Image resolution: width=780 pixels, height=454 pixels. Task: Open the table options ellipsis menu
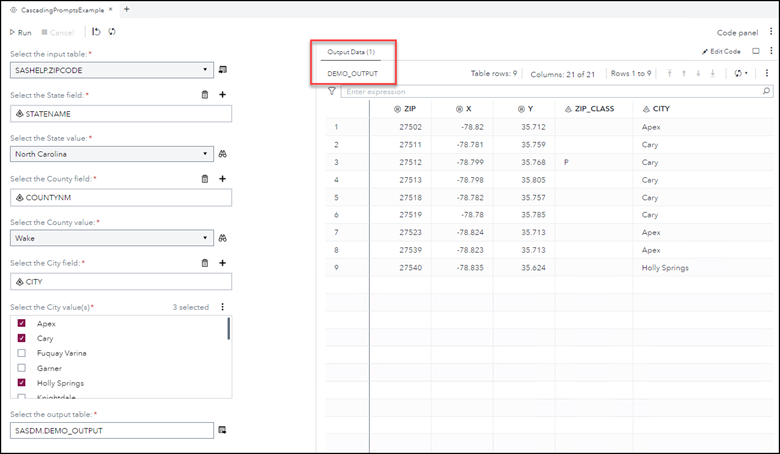tap(767, 73)
